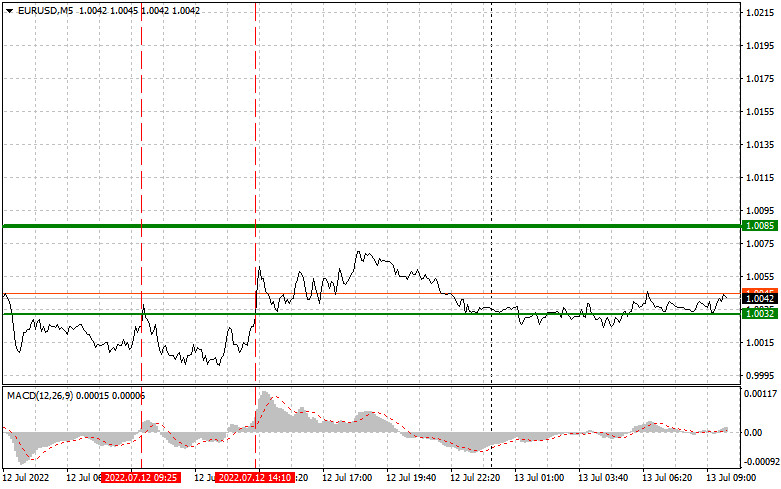Screen dimensions: 781x489
Task: Click the 12 Jul 2022 time axis label
Action: 26,478
